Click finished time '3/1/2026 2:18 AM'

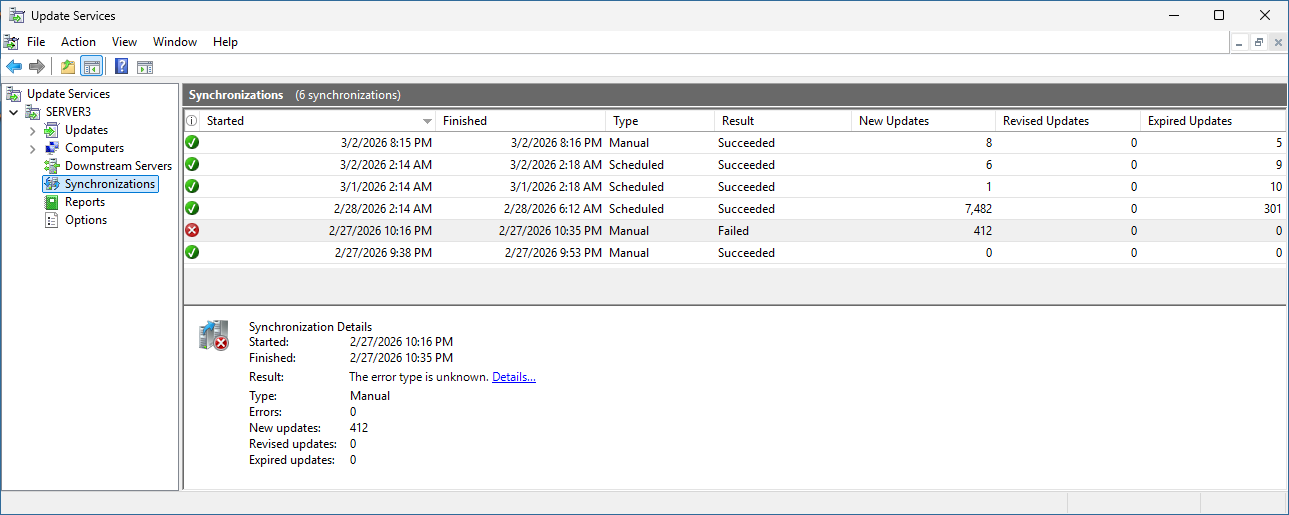(x=556, y=187)
